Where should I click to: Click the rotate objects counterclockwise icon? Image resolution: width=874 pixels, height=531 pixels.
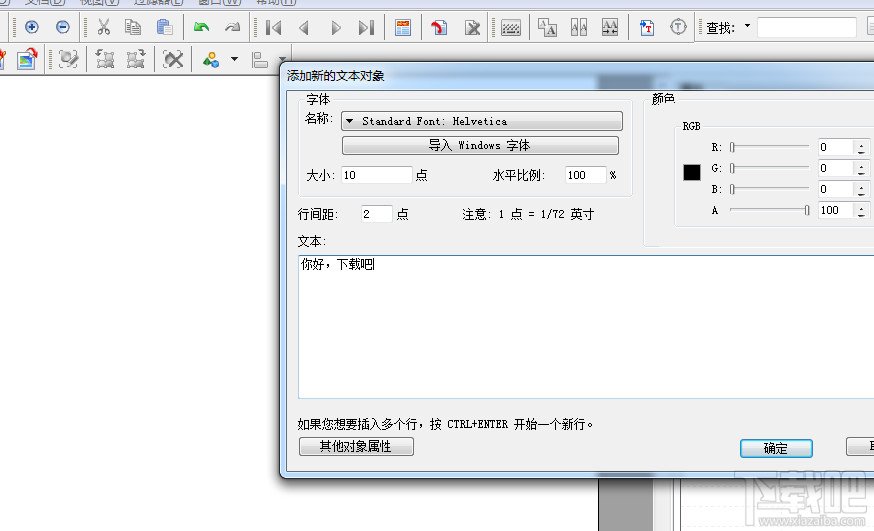coord(105,59)
